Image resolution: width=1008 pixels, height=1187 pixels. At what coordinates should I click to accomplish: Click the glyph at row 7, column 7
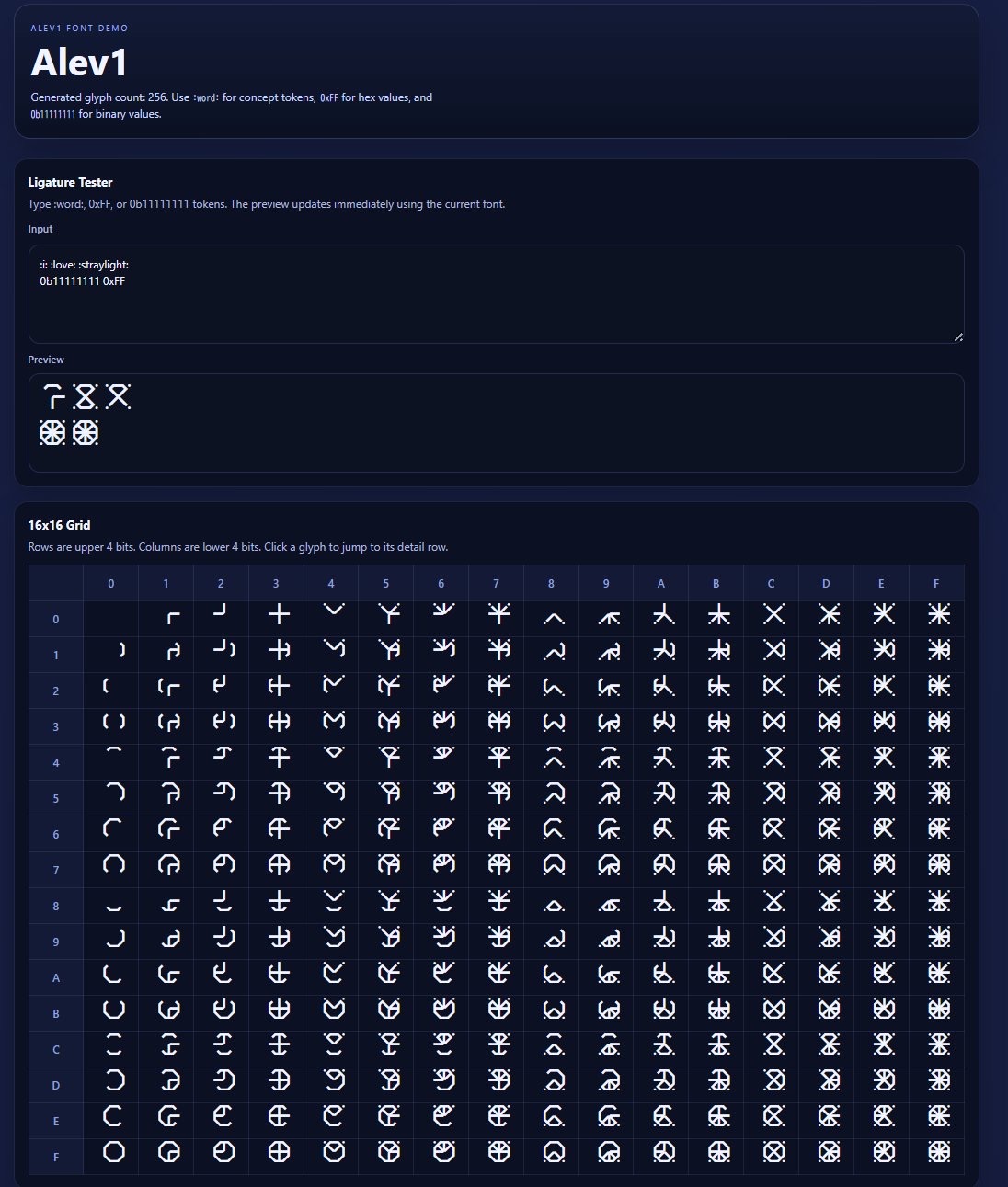tap(499, 865)
